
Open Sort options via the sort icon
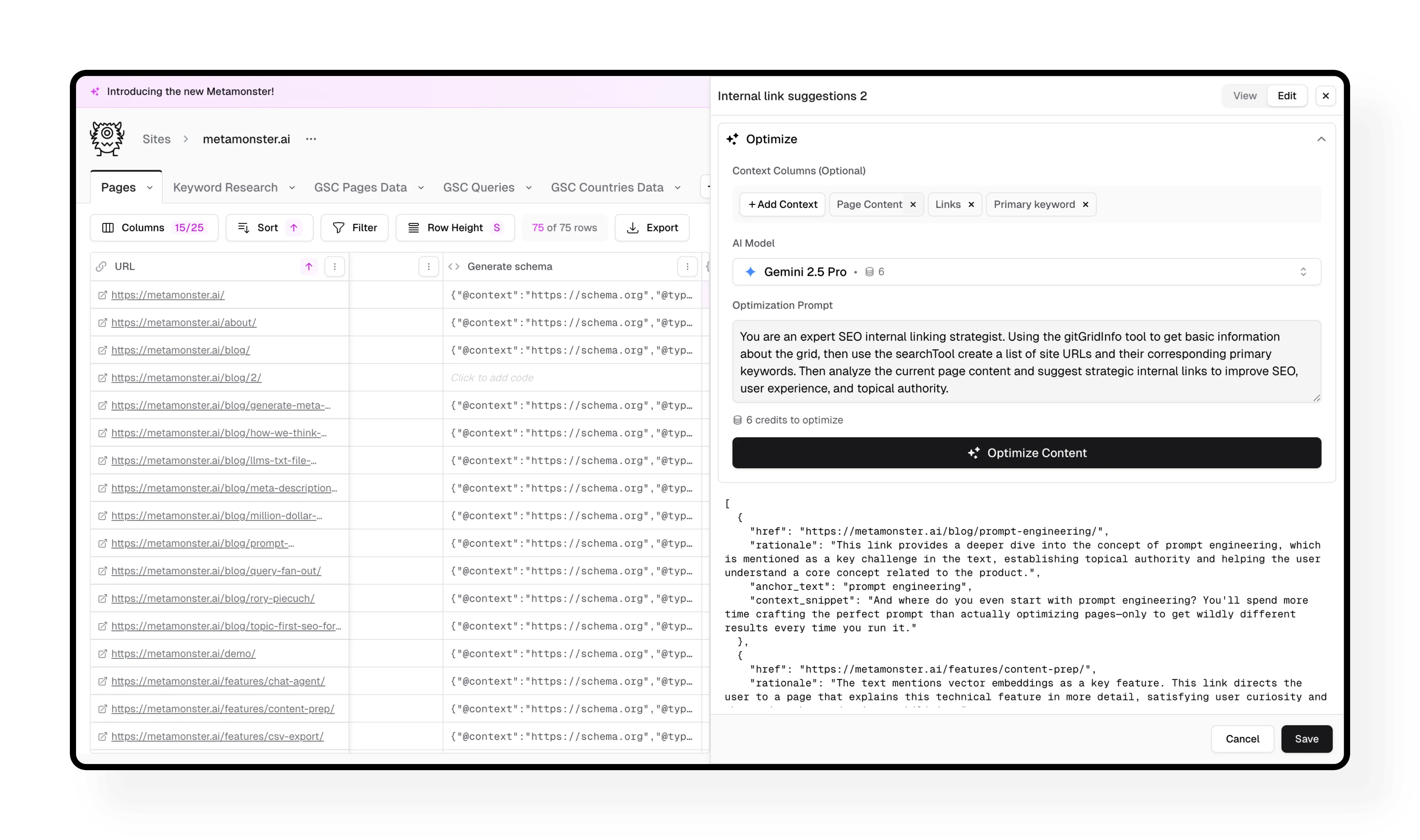[244, 228]
